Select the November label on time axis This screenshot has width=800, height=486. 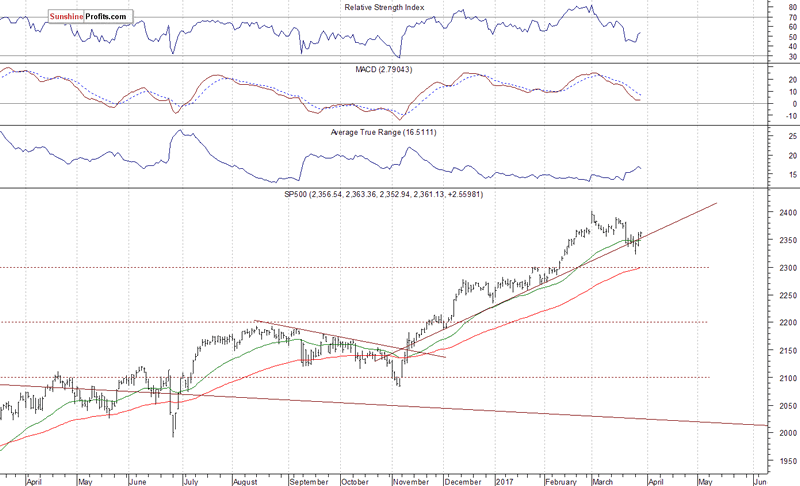click(411, 479)
